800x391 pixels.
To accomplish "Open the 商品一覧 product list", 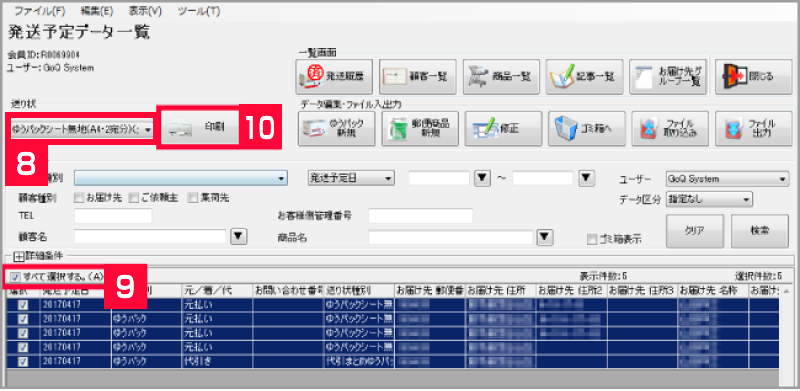I will point(501,77).
